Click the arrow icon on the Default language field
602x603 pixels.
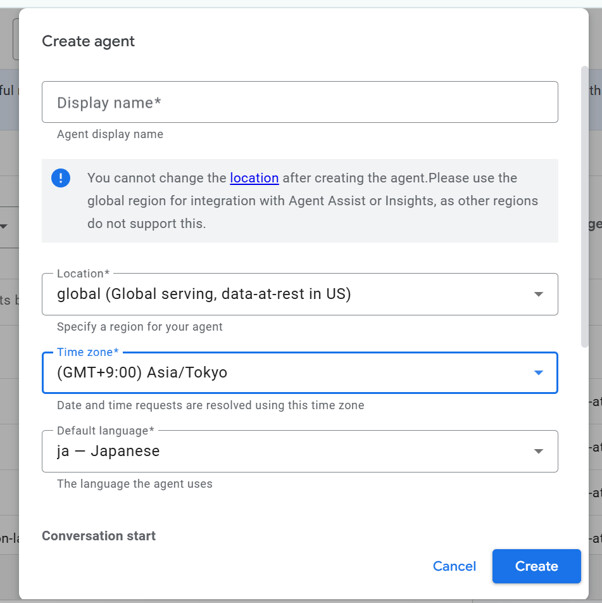[538, 451]
